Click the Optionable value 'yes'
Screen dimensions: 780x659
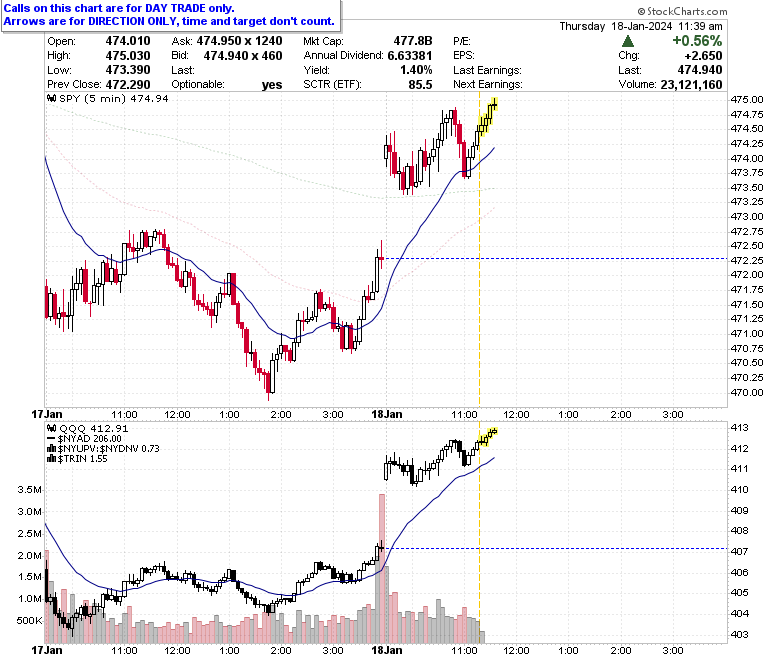(272, 85)
